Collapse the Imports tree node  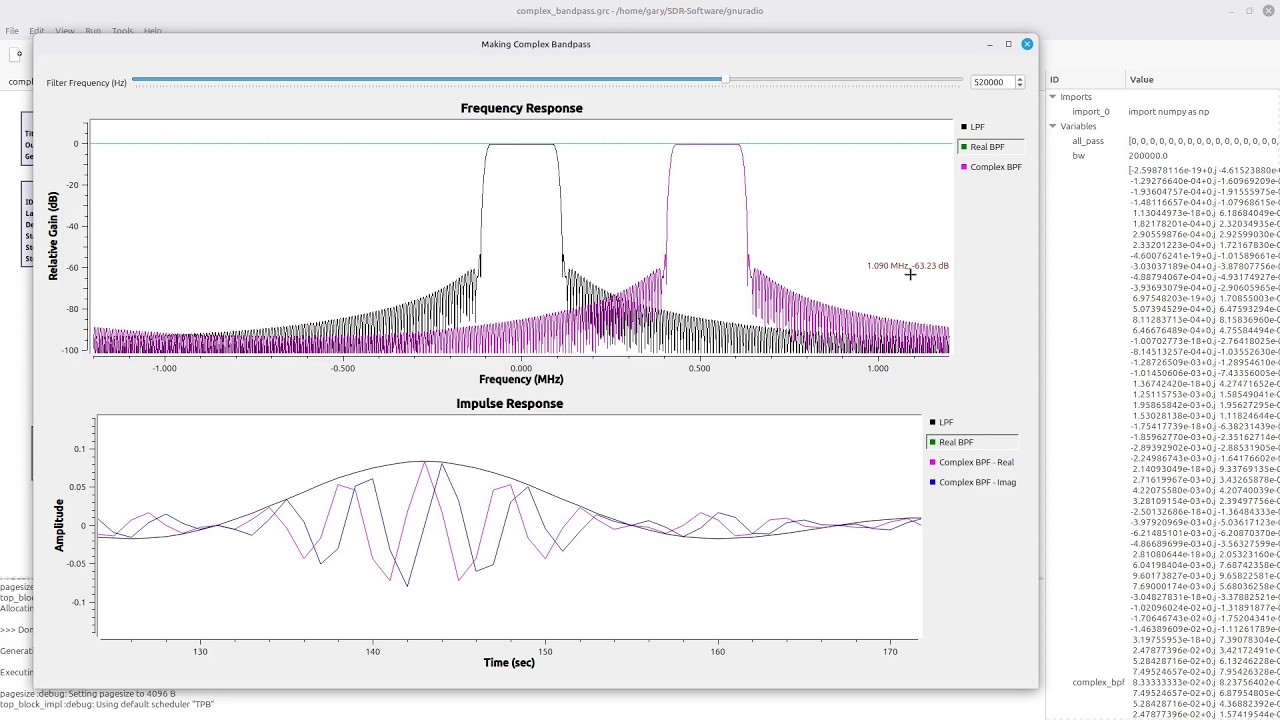[x=1053, y=97]
